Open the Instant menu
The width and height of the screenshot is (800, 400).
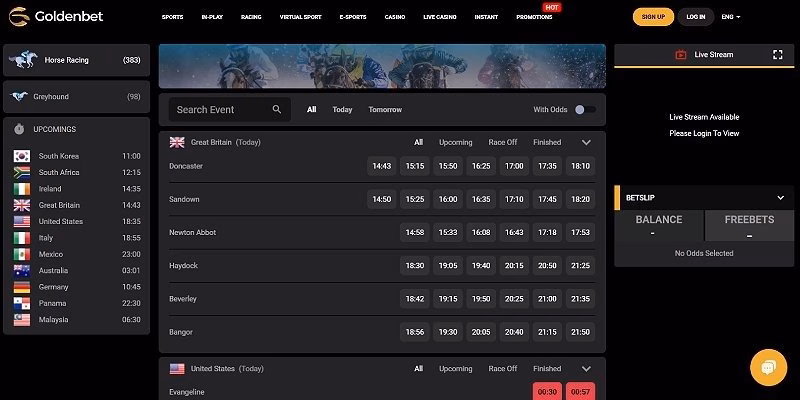click(x=486, y=17)
